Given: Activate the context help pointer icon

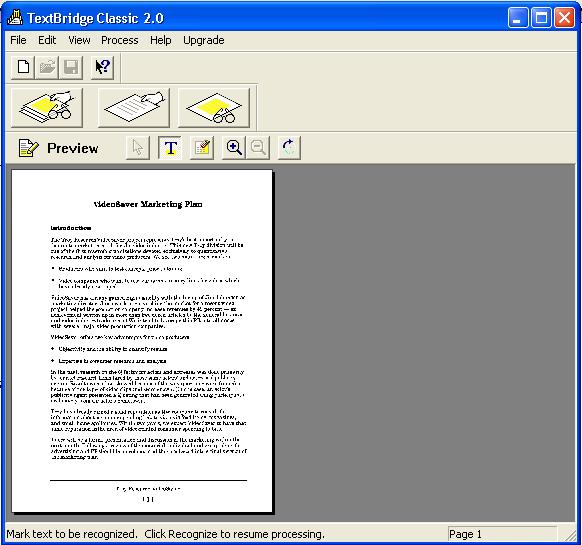Looking at the screenshot, I should [x=102, y=67].
